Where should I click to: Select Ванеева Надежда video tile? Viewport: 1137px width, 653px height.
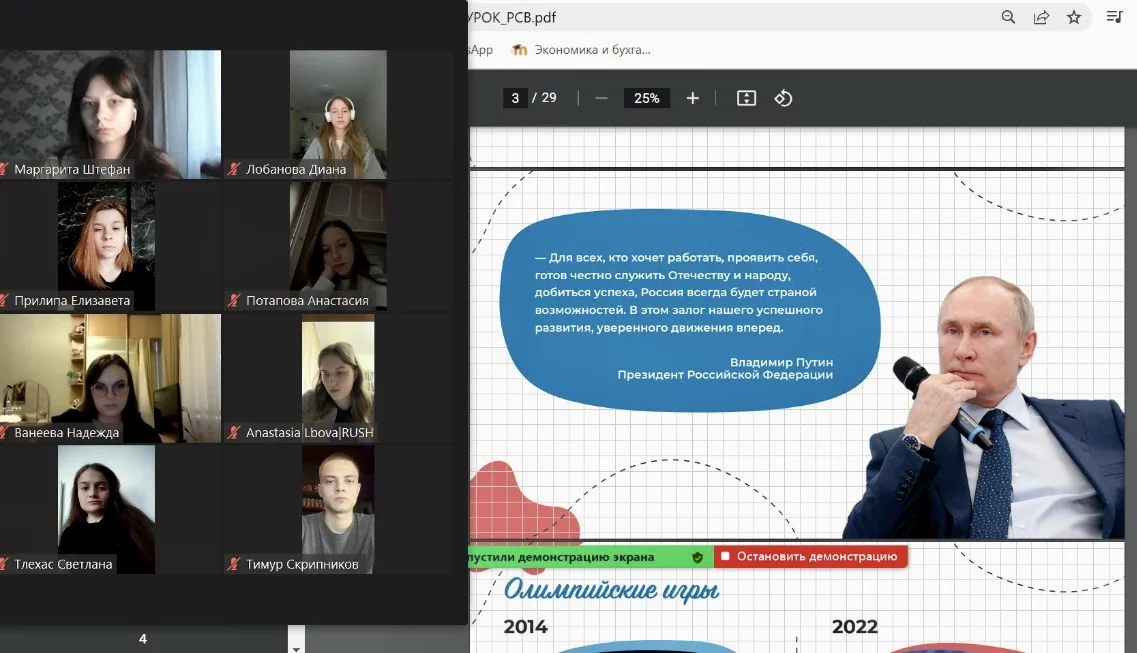tap(110, 378)
